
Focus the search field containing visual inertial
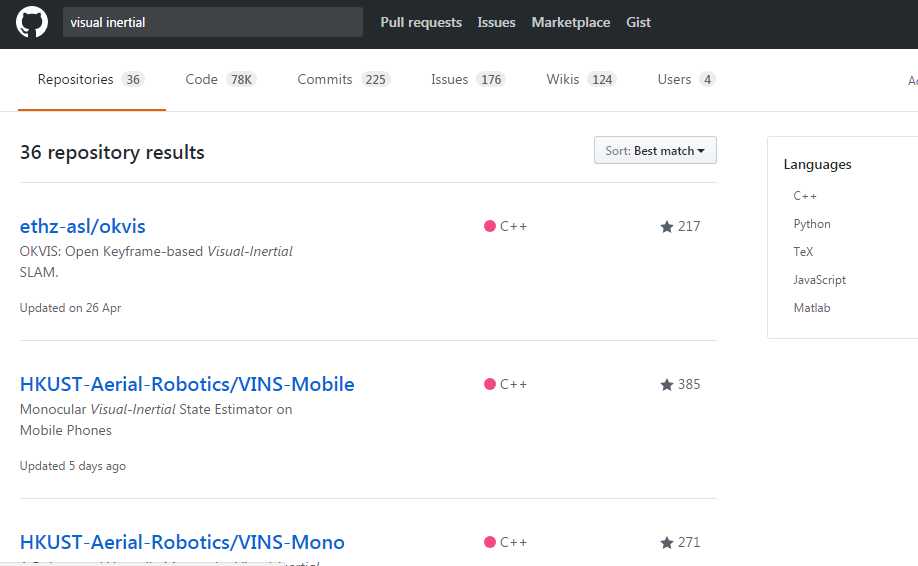click(213, 22)
